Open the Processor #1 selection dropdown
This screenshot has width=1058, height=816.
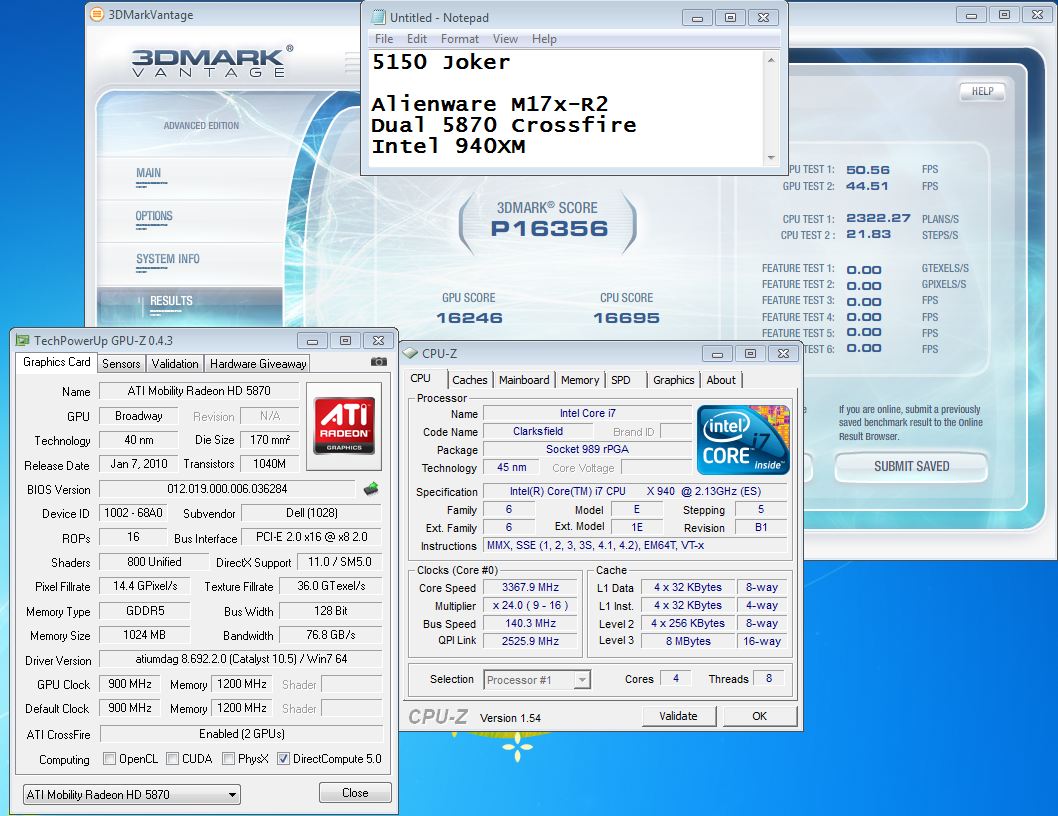tap(537, 680)
